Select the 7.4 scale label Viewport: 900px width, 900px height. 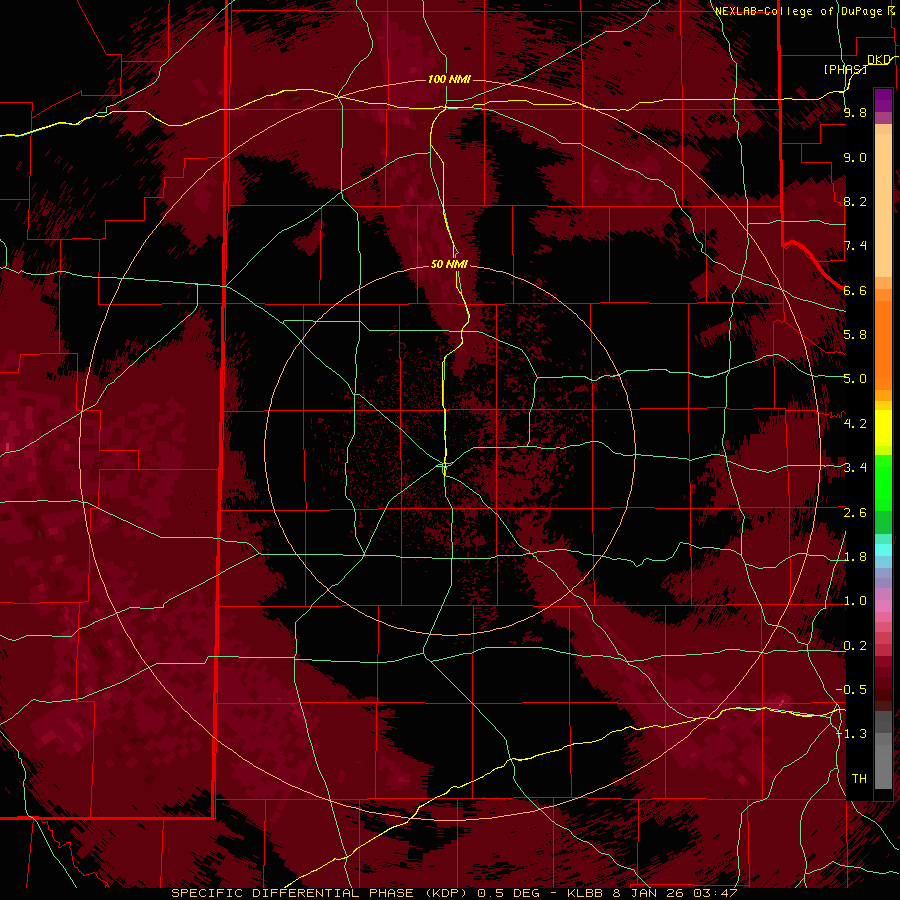pyautogui.click(x=855, y=246)
